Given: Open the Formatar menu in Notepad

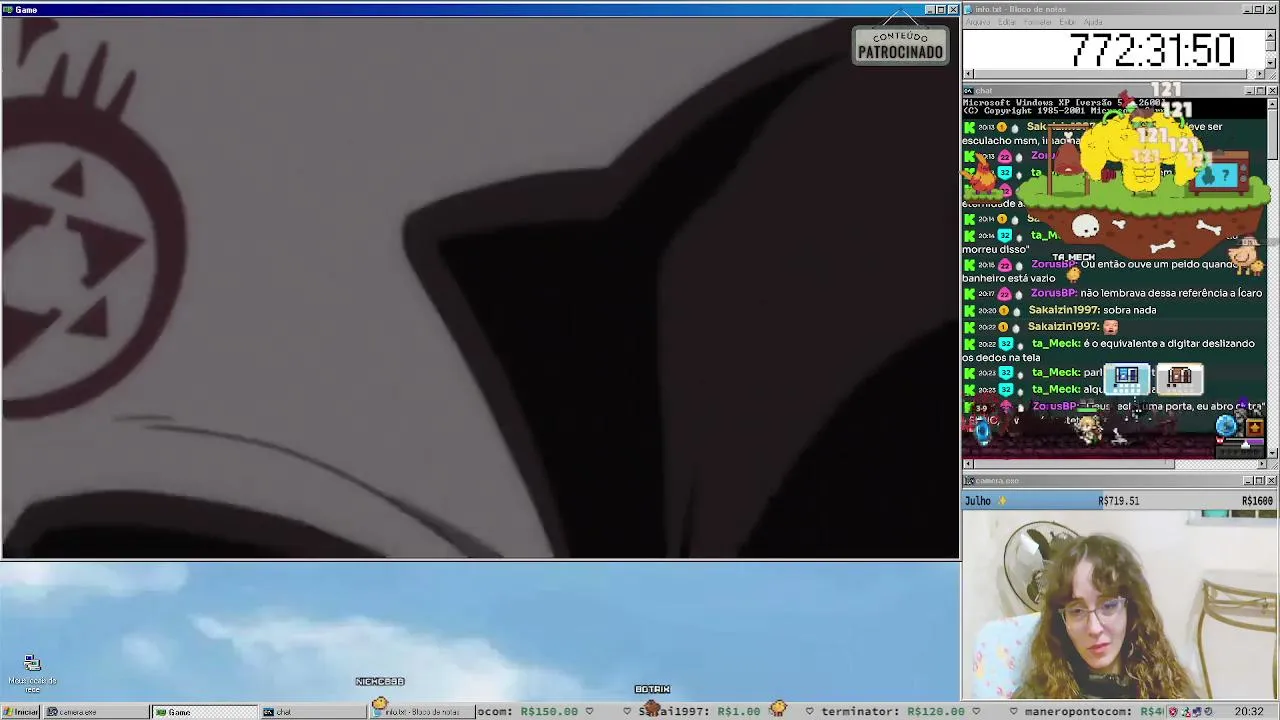Looking at the screenshot, I should click(1038, 22).
